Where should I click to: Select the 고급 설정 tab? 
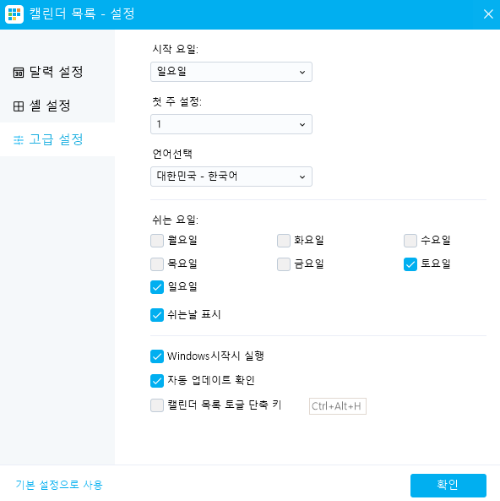(57, 140)
